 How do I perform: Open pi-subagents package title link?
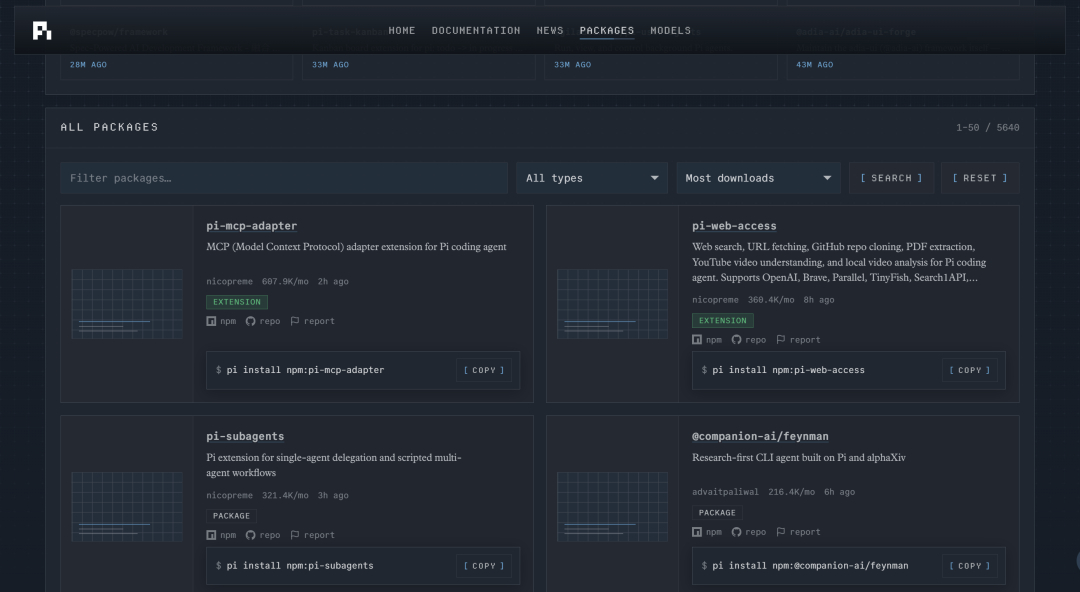click(245, 436)
